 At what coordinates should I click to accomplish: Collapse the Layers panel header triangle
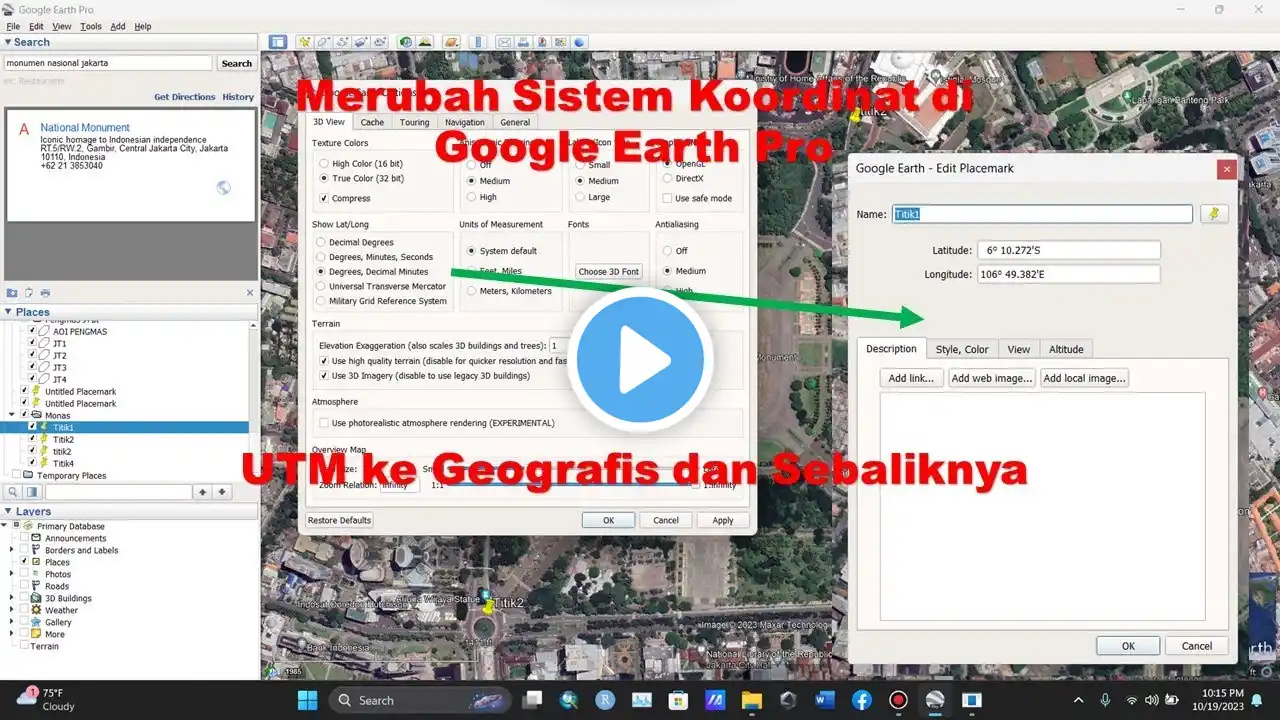8,511
